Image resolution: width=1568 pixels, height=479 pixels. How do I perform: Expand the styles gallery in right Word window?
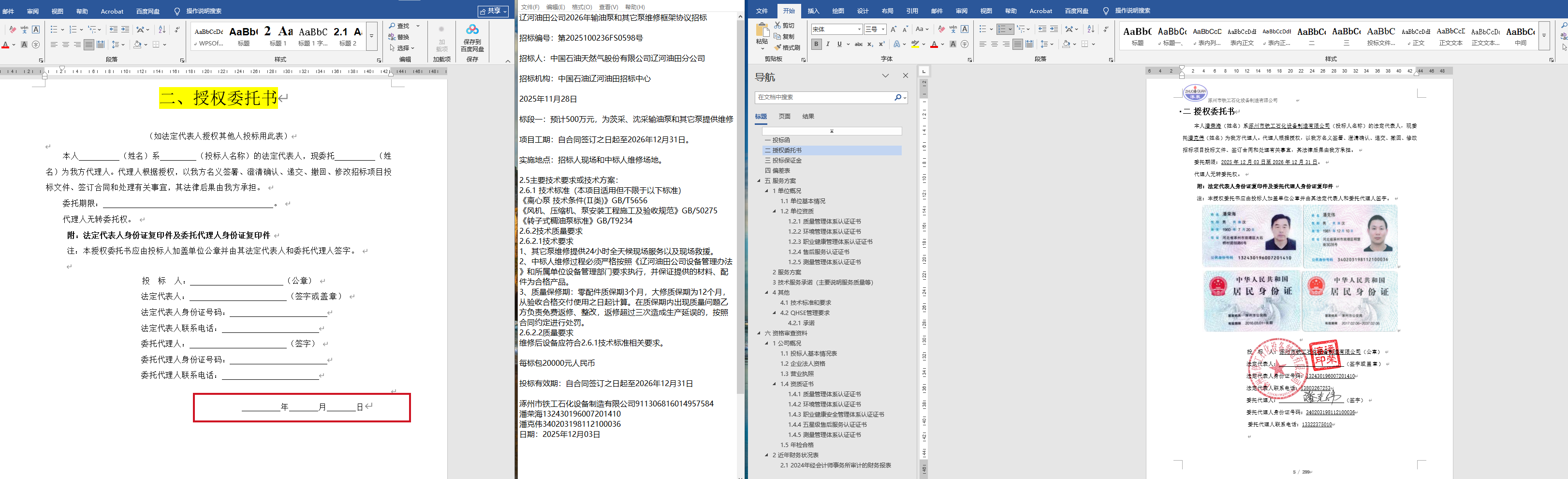click(x=1544, y=36)
